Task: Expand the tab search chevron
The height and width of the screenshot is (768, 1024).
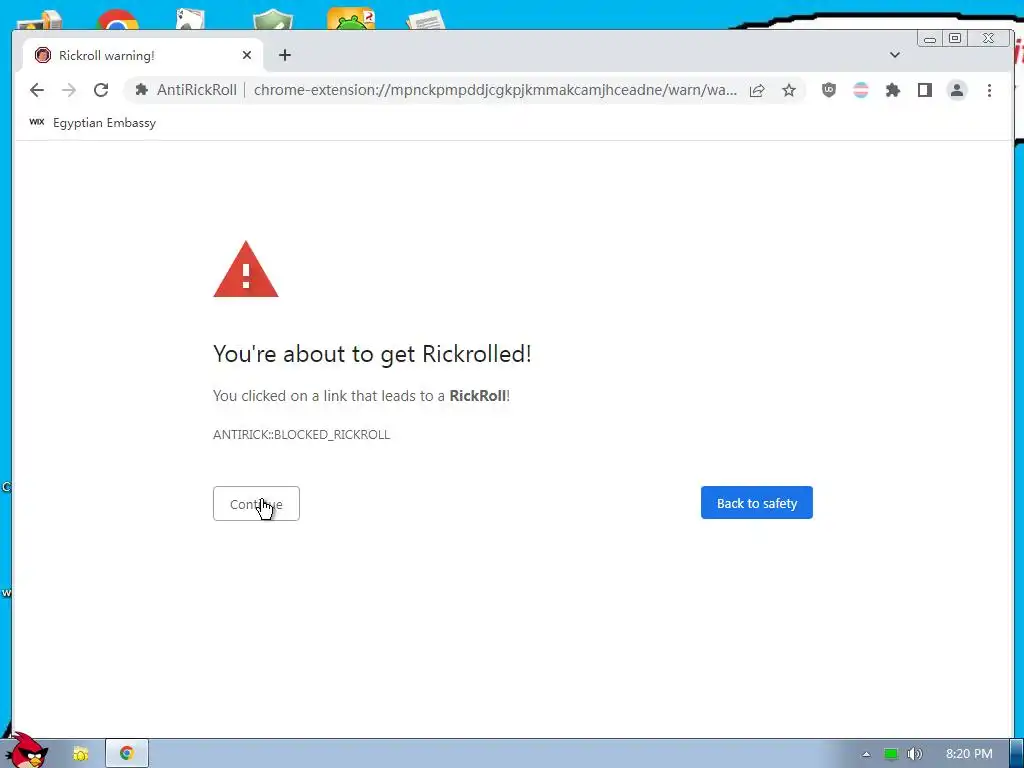Action: 895,55
